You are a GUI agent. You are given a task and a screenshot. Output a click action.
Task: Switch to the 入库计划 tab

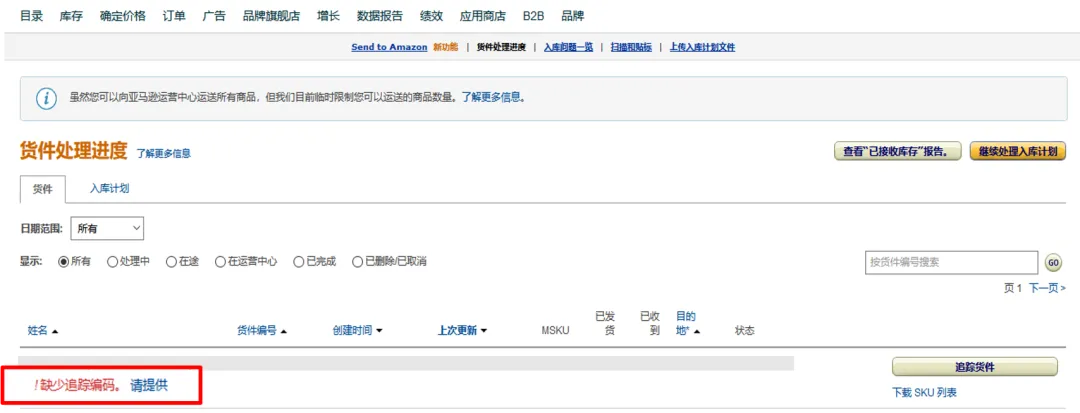(x=110, y=189)
